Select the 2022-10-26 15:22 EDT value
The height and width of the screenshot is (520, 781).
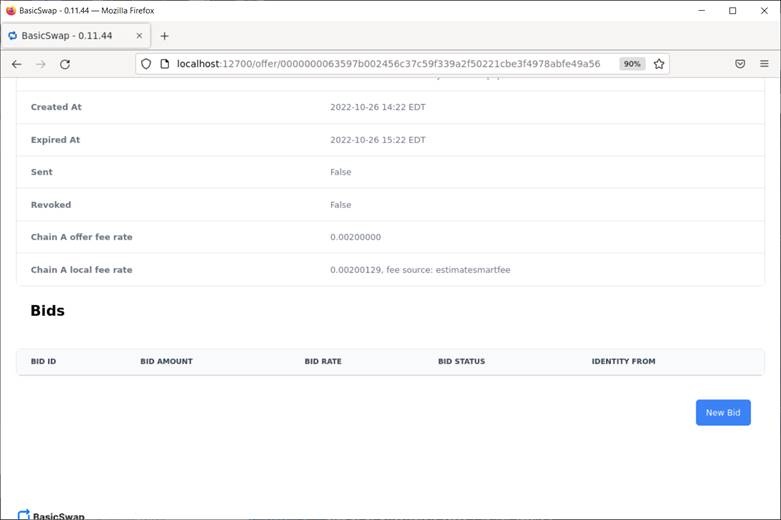[x=378, y=140]
